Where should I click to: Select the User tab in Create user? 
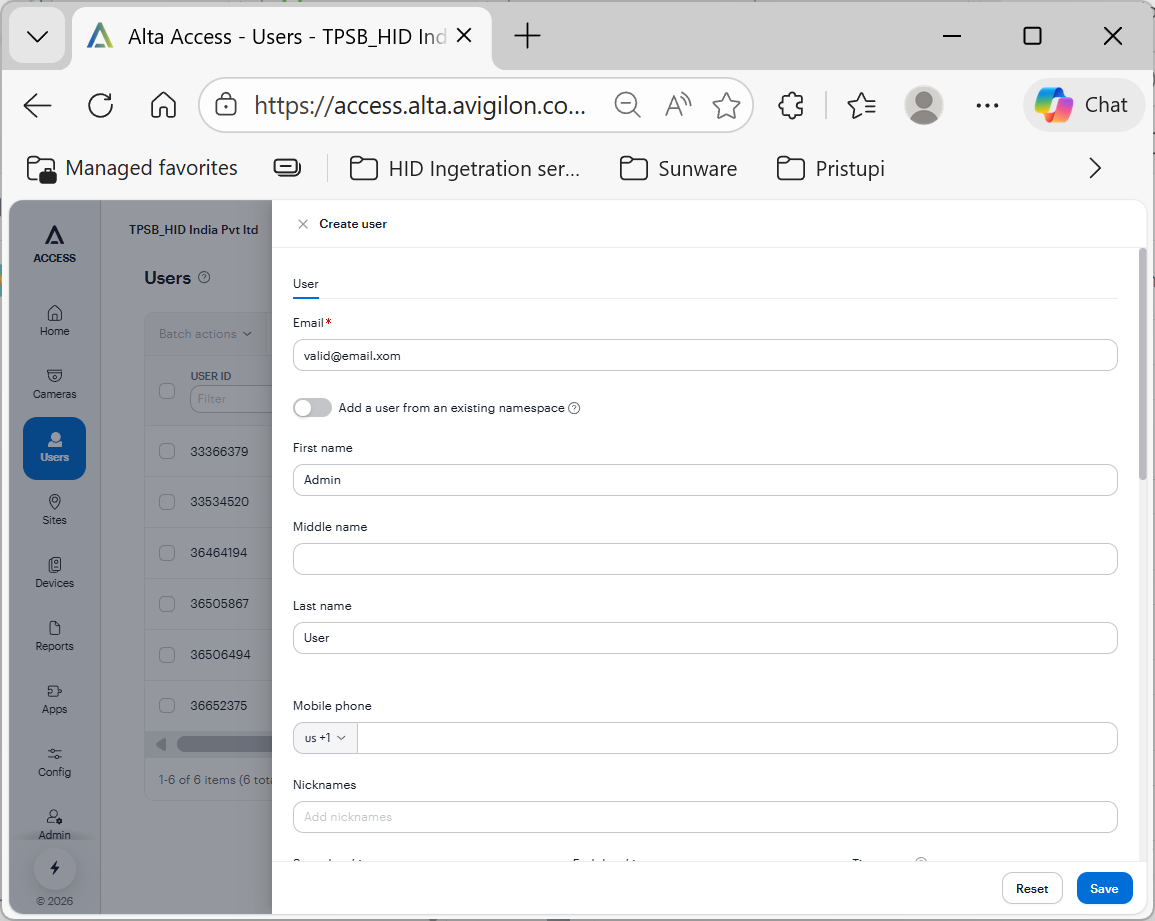[x=306, y=284]
